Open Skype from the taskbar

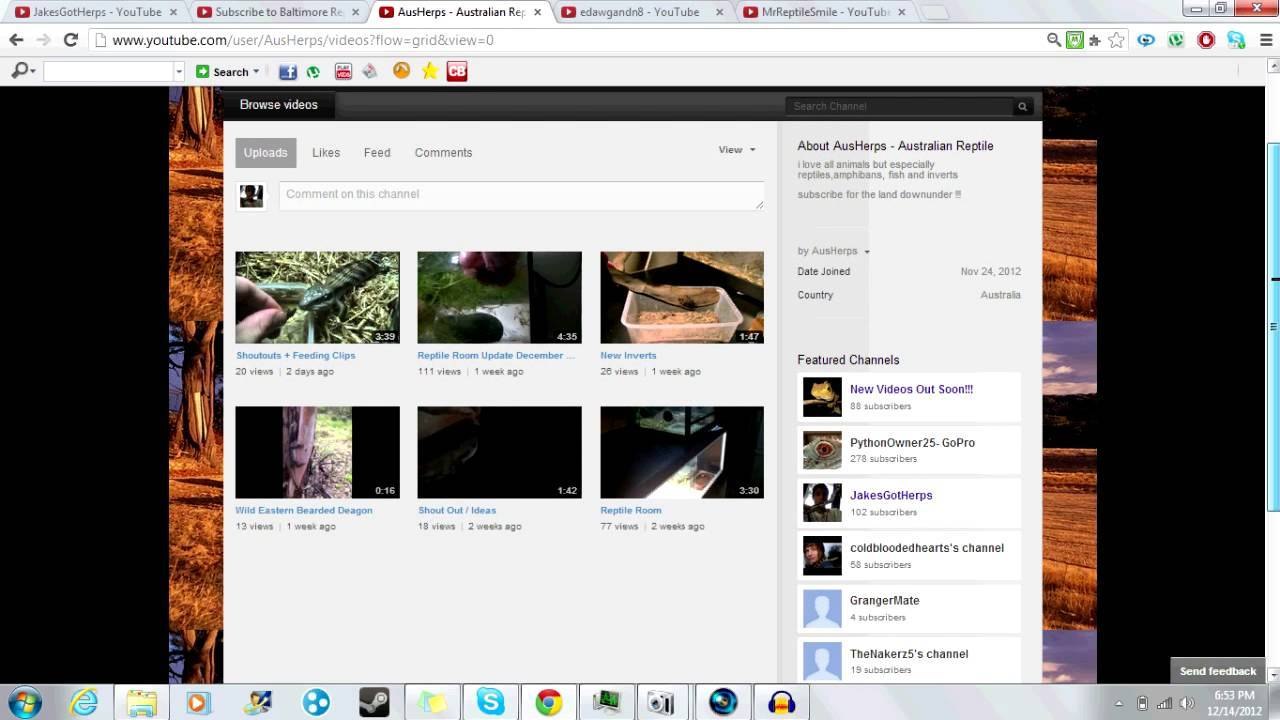(490, 702)
